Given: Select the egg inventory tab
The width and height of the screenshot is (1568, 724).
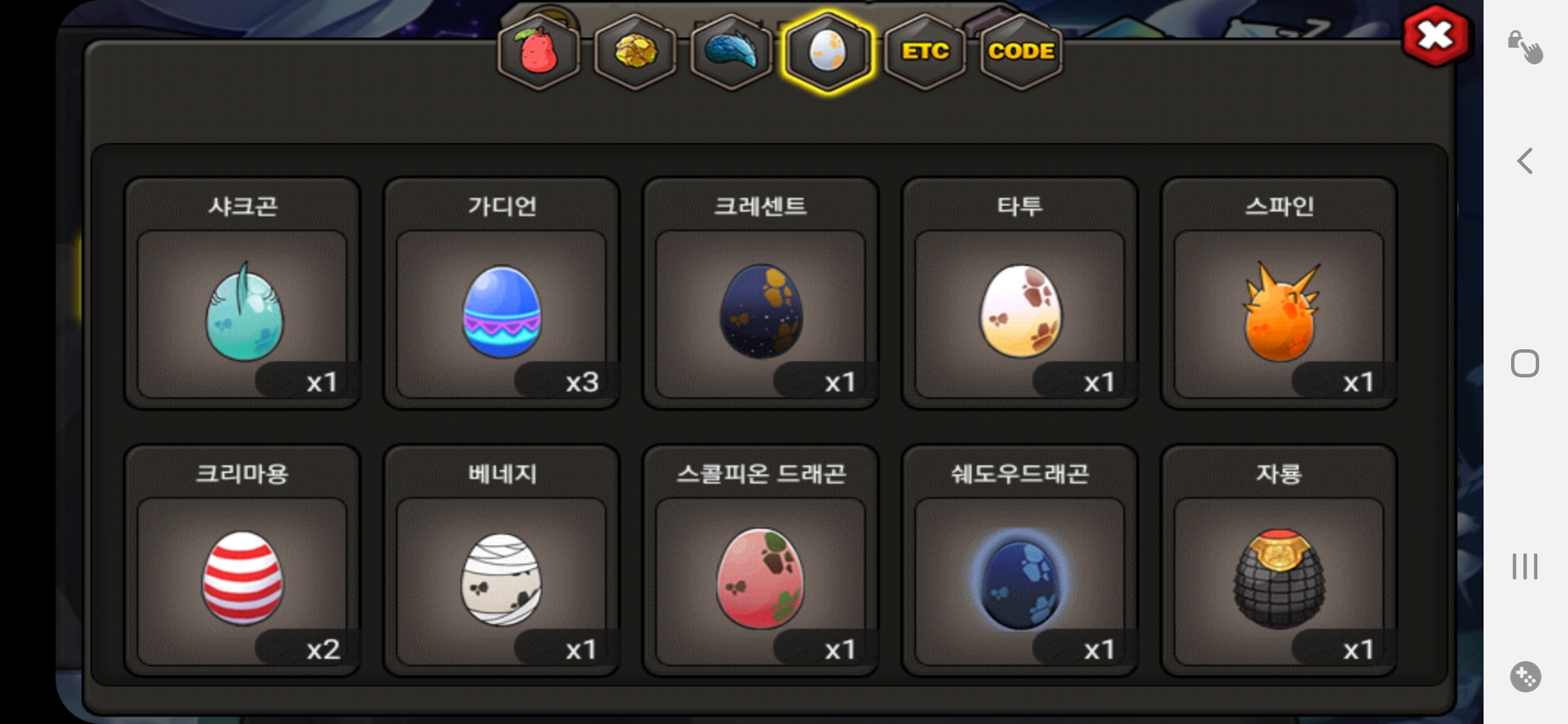Looking at the screenshot, I should click(x=828, y=52).
